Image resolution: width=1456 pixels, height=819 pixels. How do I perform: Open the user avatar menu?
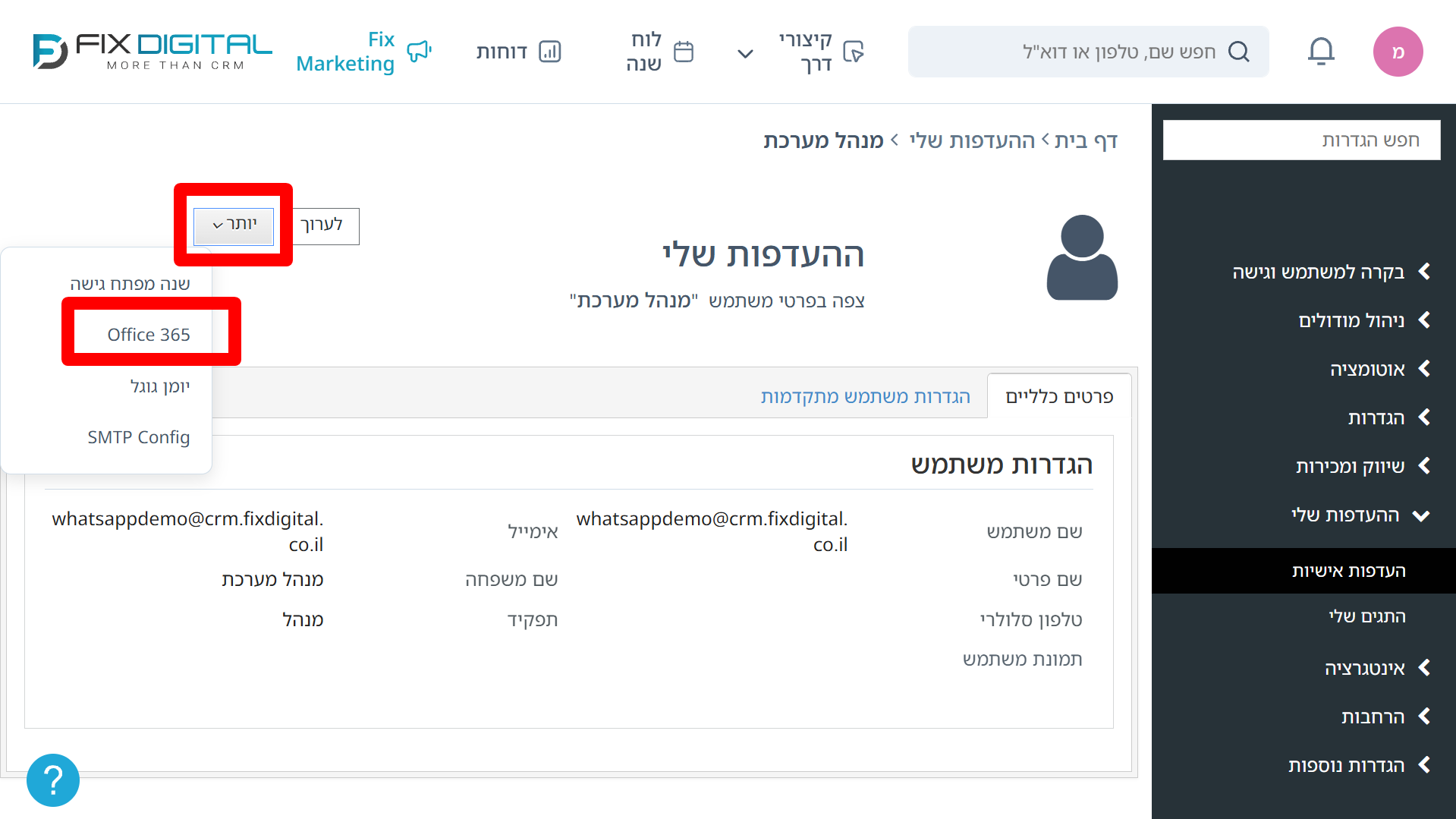coord(1398,52)
